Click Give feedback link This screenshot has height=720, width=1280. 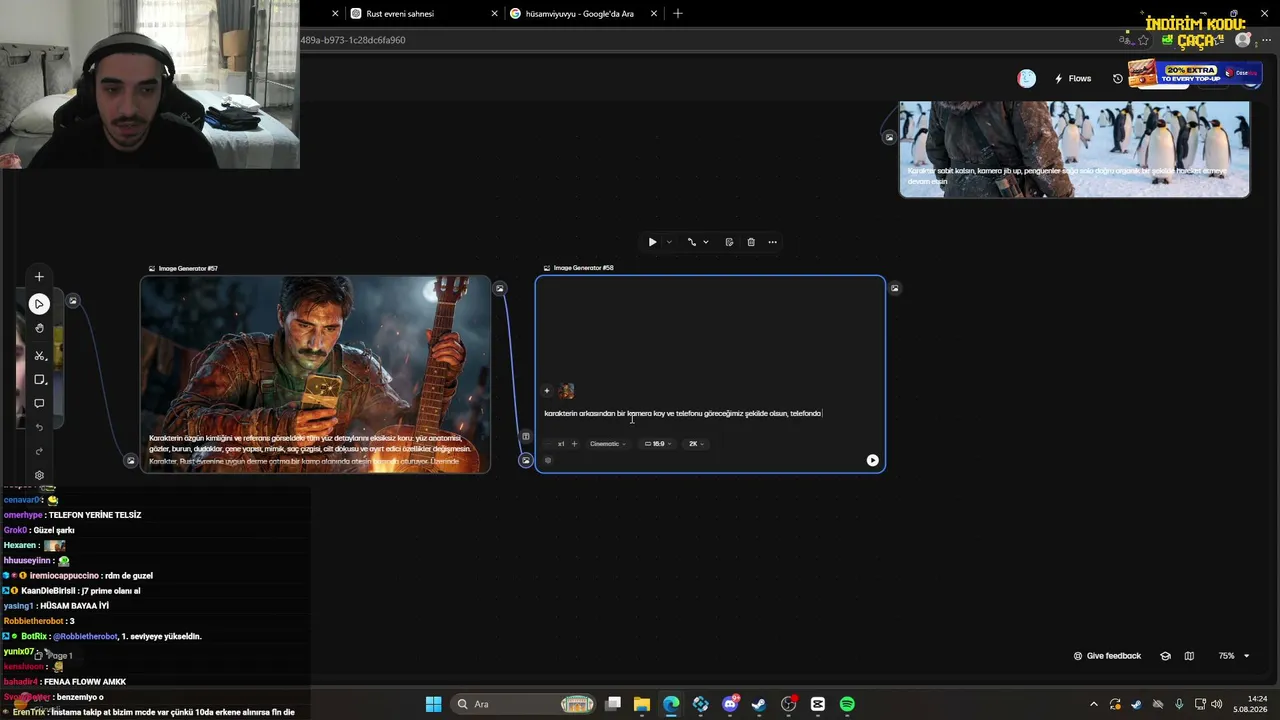click(x=1107, y=656)
